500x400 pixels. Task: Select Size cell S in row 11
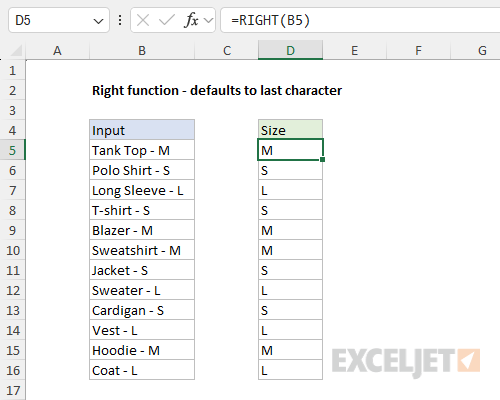[x=290, y=270]
